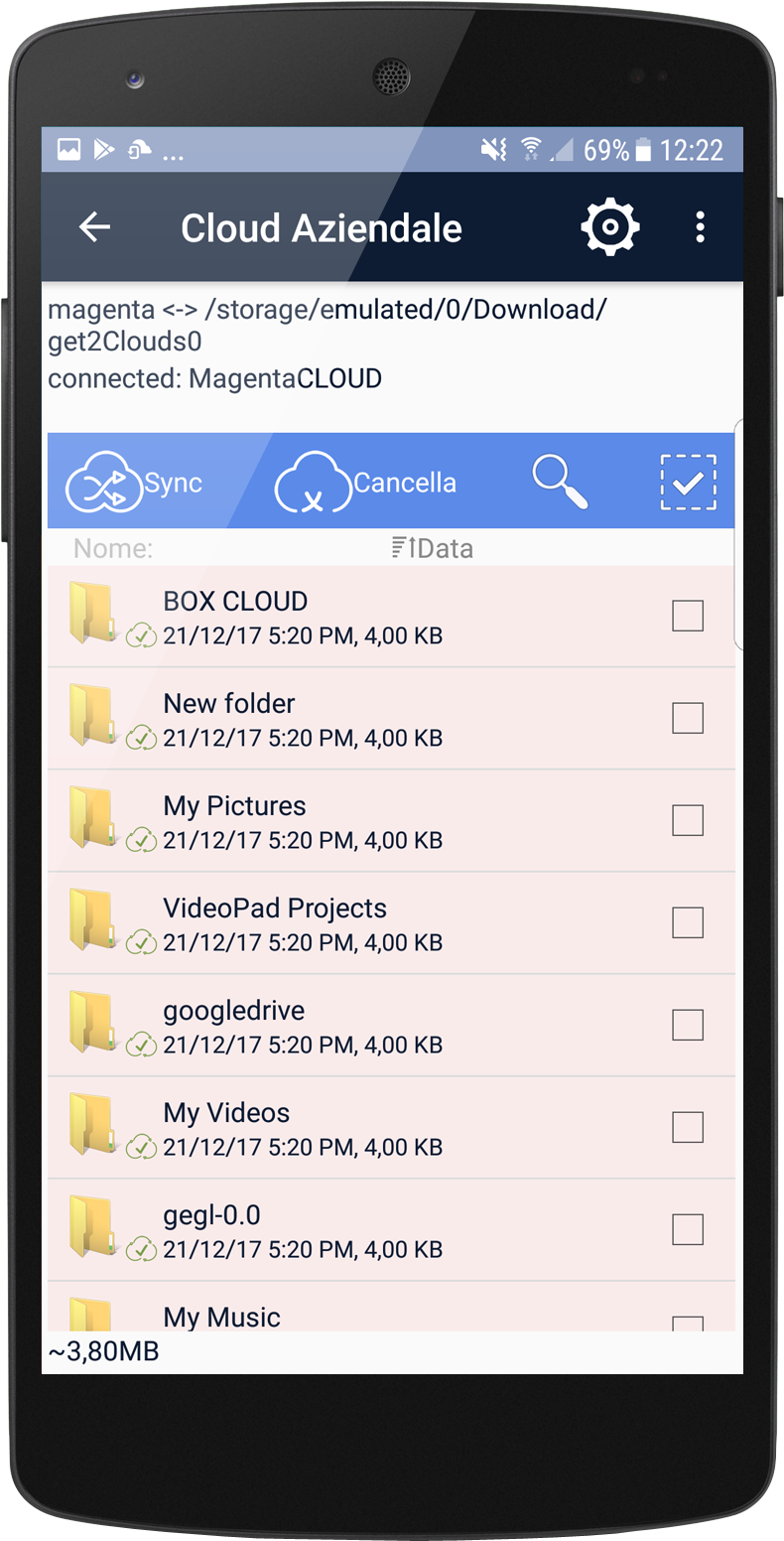Open the New folder entry
Screen dimensions: 784x1541
[x=391, y=719]
